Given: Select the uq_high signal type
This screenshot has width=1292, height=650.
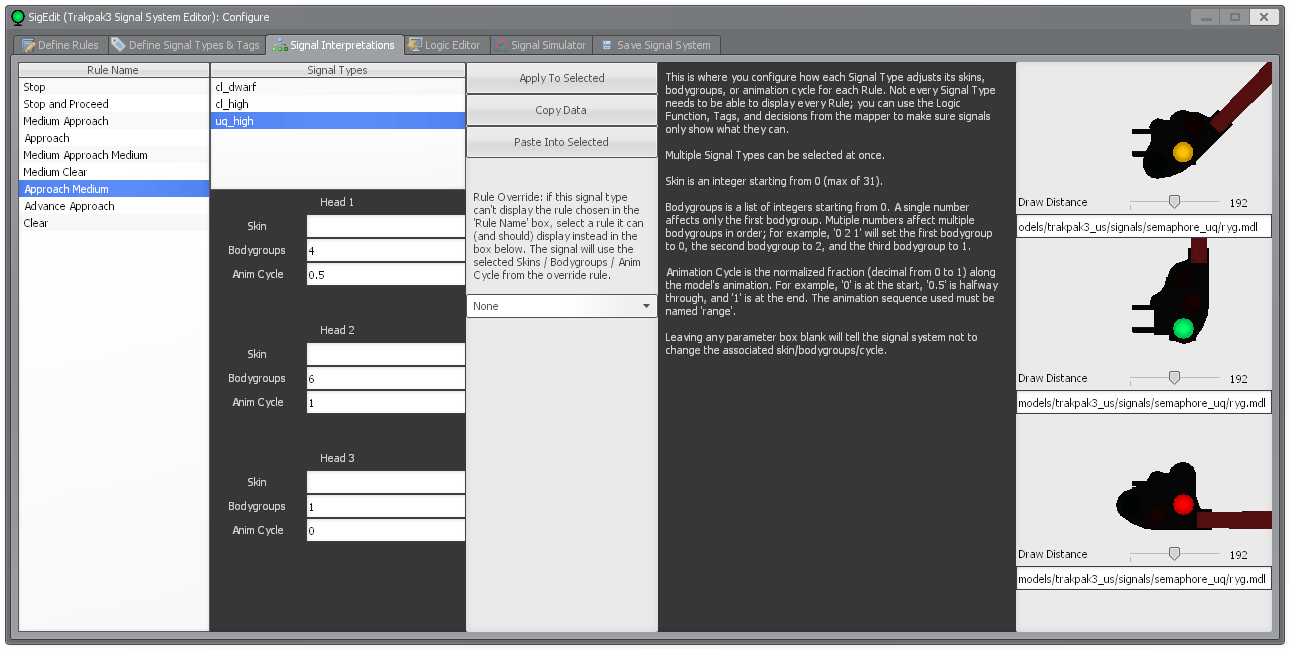Looking at the screenshot, I should 338,121.
